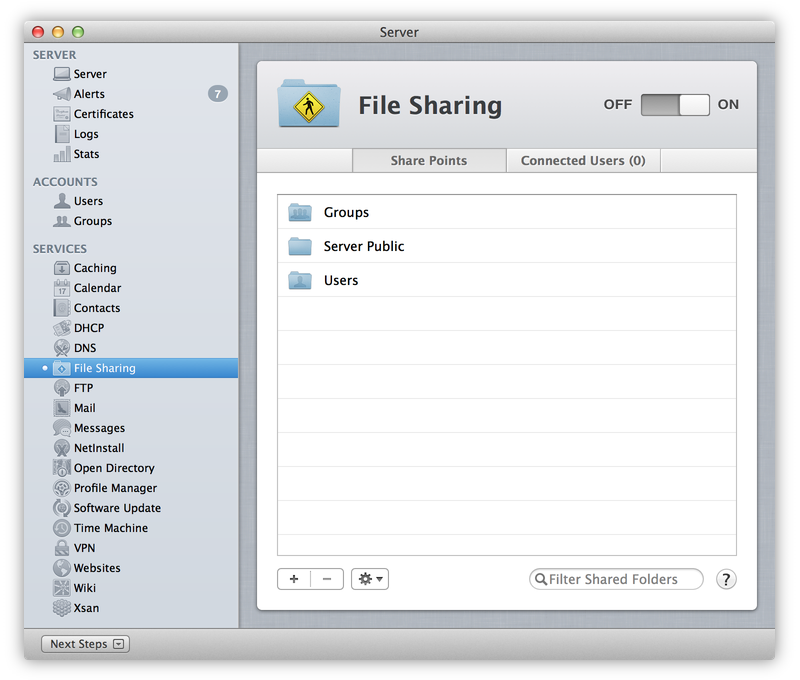The height and width of the screenshot is (680, 800).
Task: Select the Server Public share point
Action: 507,246
